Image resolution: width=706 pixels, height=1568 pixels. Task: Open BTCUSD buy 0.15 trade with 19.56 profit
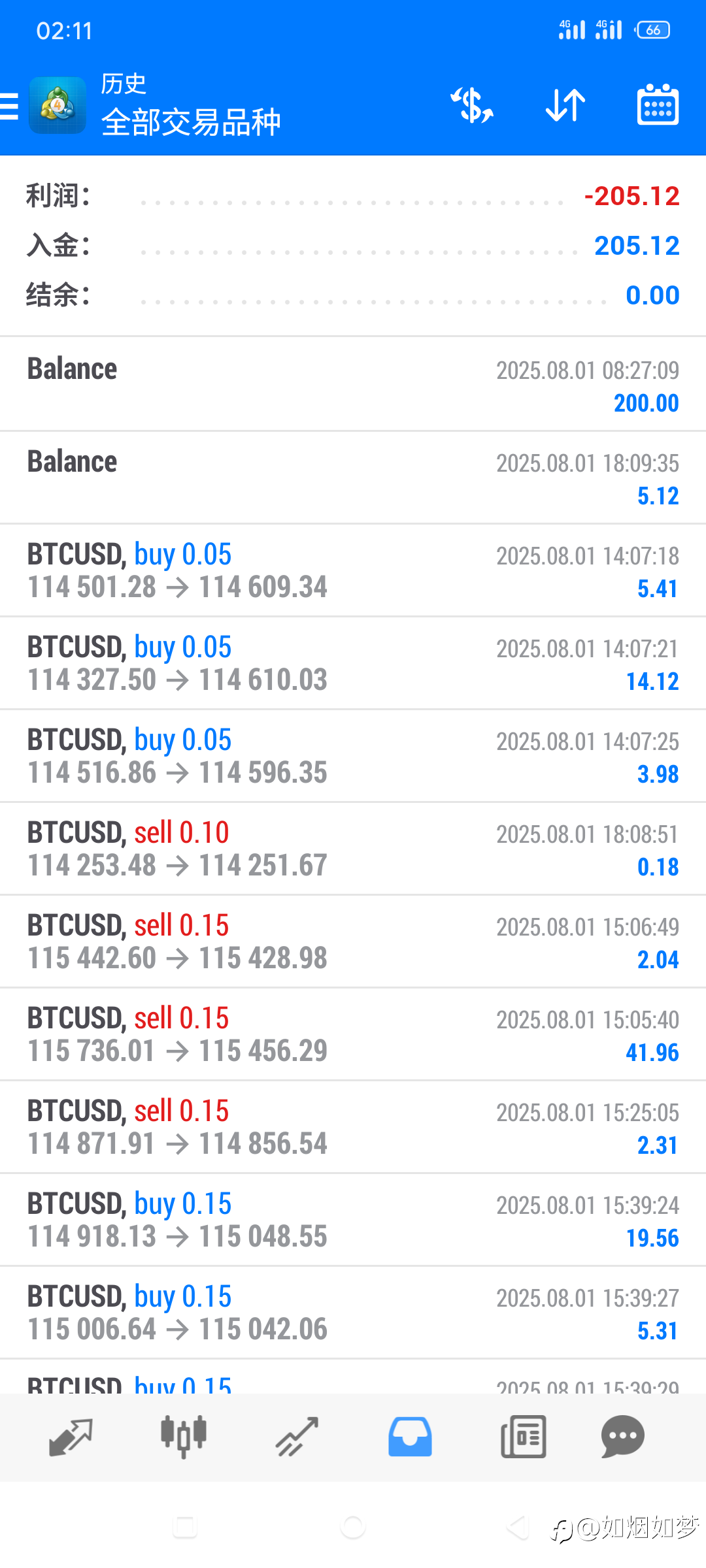tap(353, 1220)
